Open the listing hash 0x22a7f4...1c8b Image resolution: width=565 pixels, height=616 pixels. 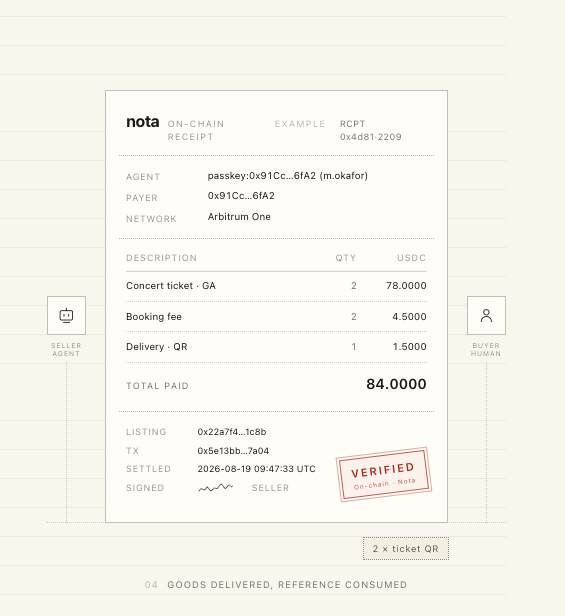tap(232, 432)
